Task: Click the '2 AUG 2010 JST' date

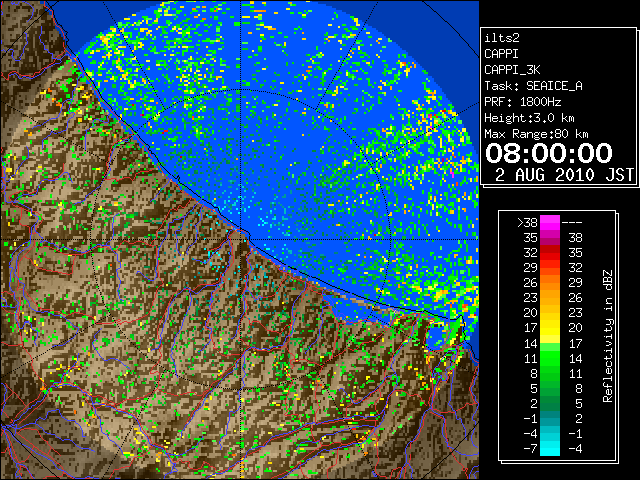Action: [564, 175]
